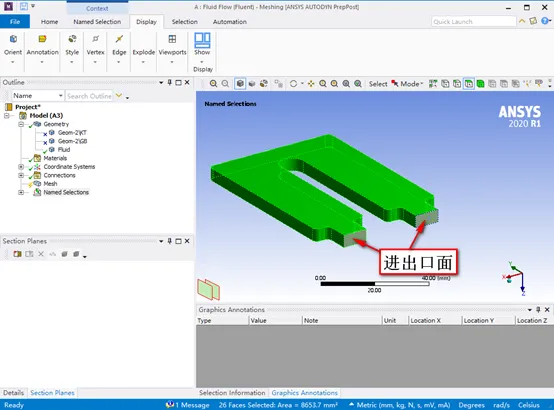Screen dimensions: 554x410
Task: Select the Geom-2\GB body
Action: tap(72, 141)
